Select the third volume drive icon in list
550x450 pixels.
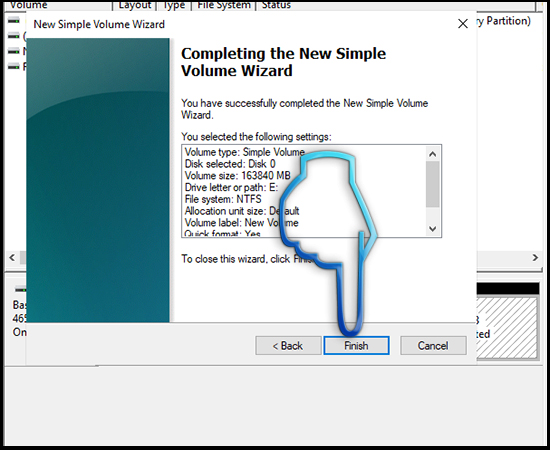coord(14,51)
